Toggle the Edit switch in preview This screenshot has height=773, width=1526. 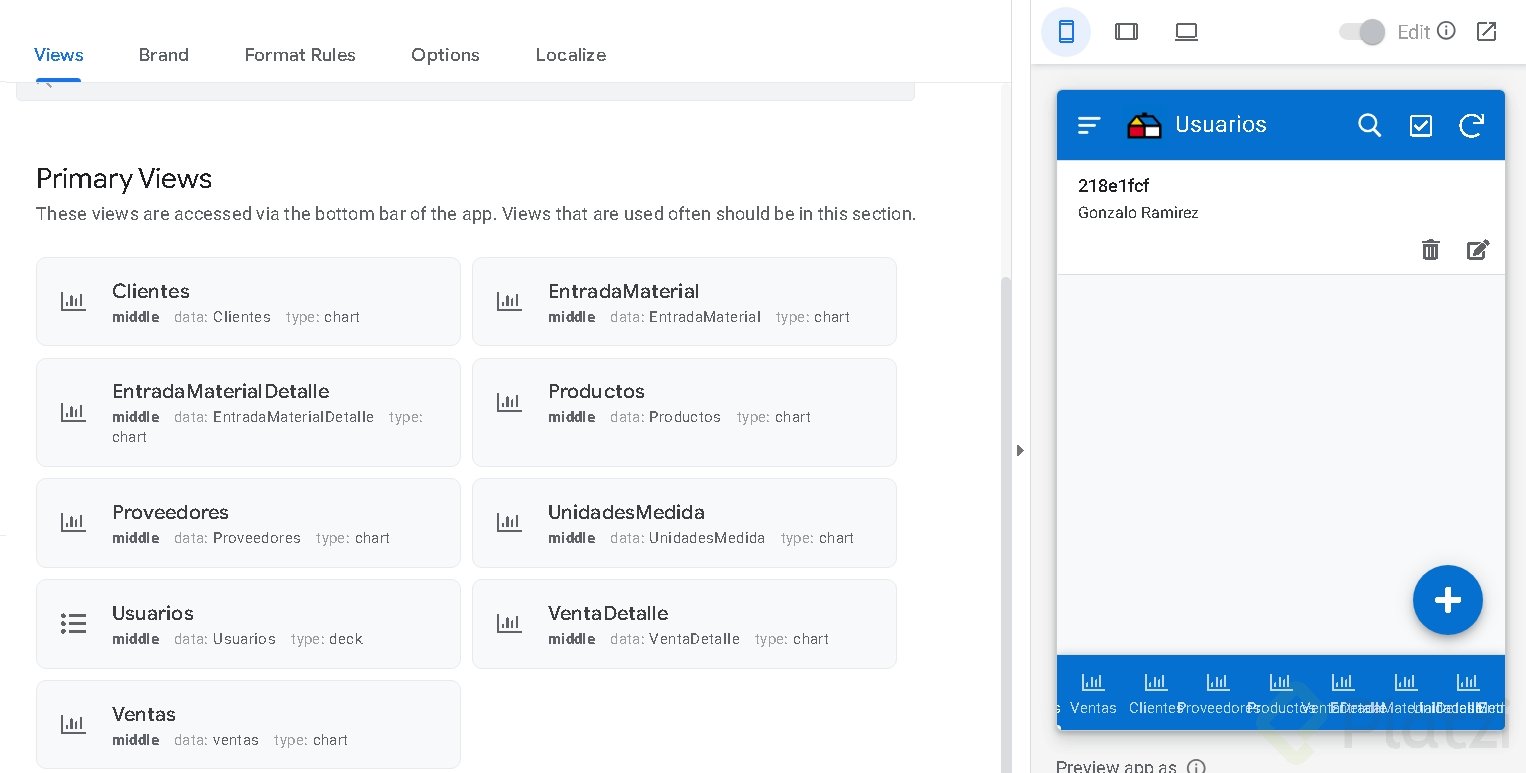(1362, 32)
